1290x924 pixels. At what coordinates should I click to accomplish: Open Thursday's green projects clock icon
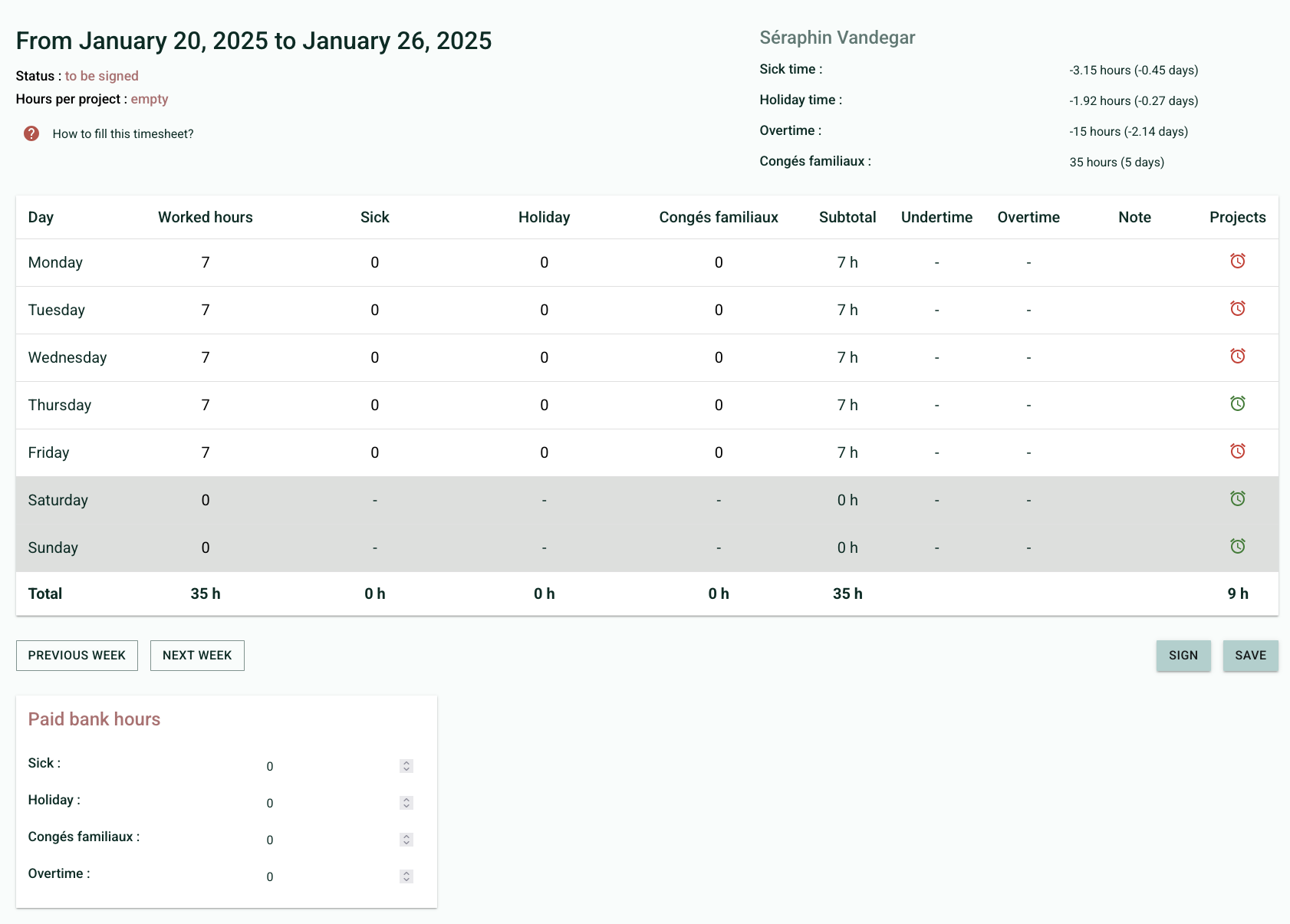(x=1237, y=403)
